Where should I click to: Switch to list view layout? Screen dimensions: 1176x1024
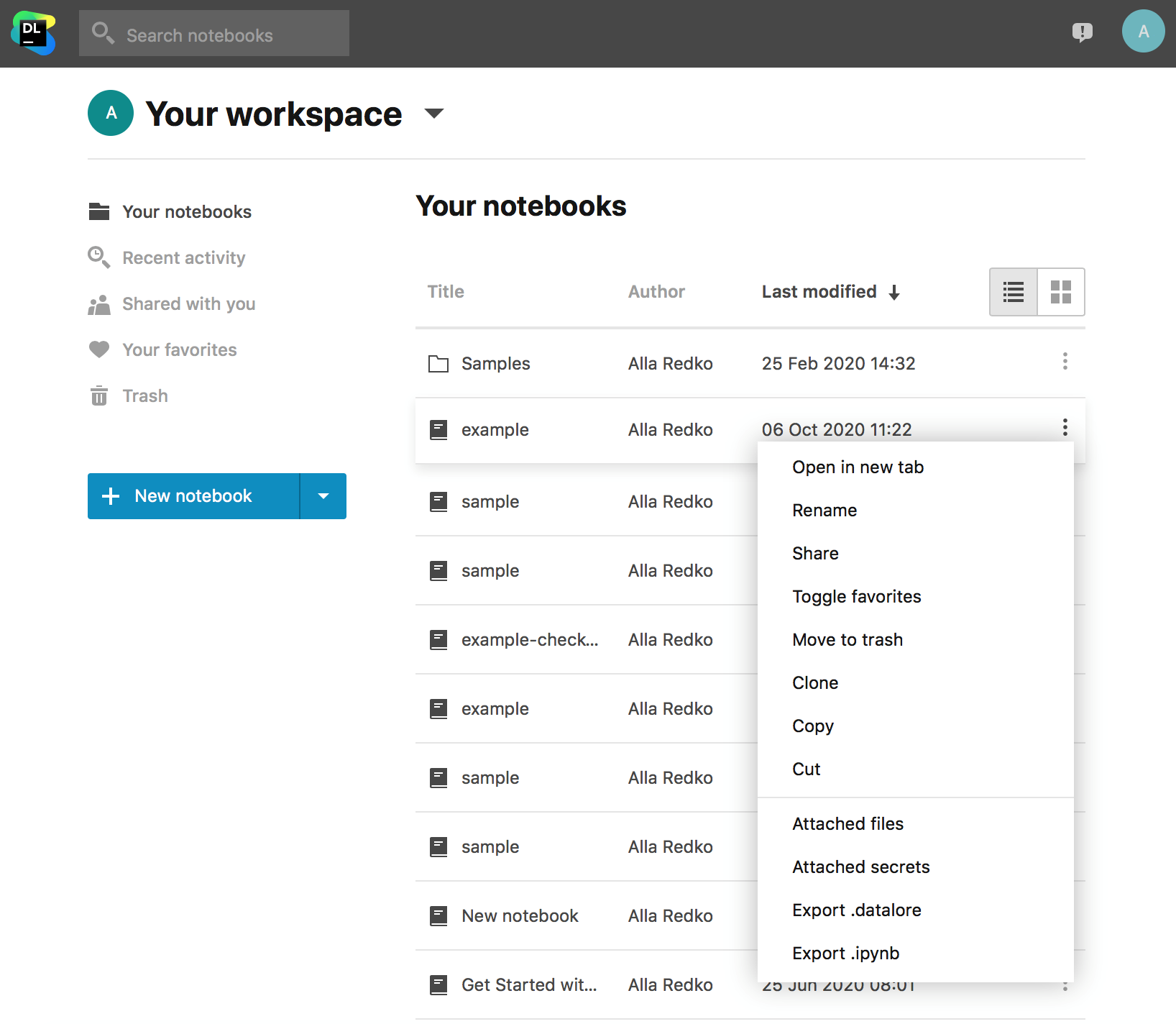1014,292
